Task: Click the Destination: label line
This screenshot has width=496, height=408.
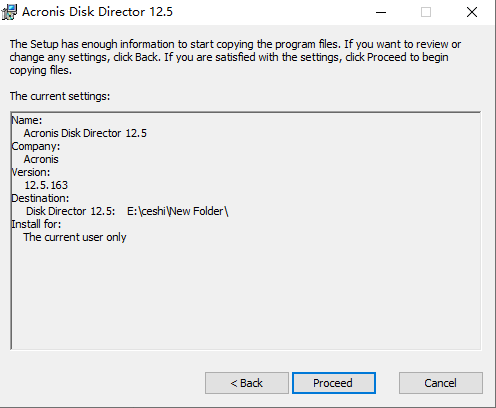Action: (40, 198)
